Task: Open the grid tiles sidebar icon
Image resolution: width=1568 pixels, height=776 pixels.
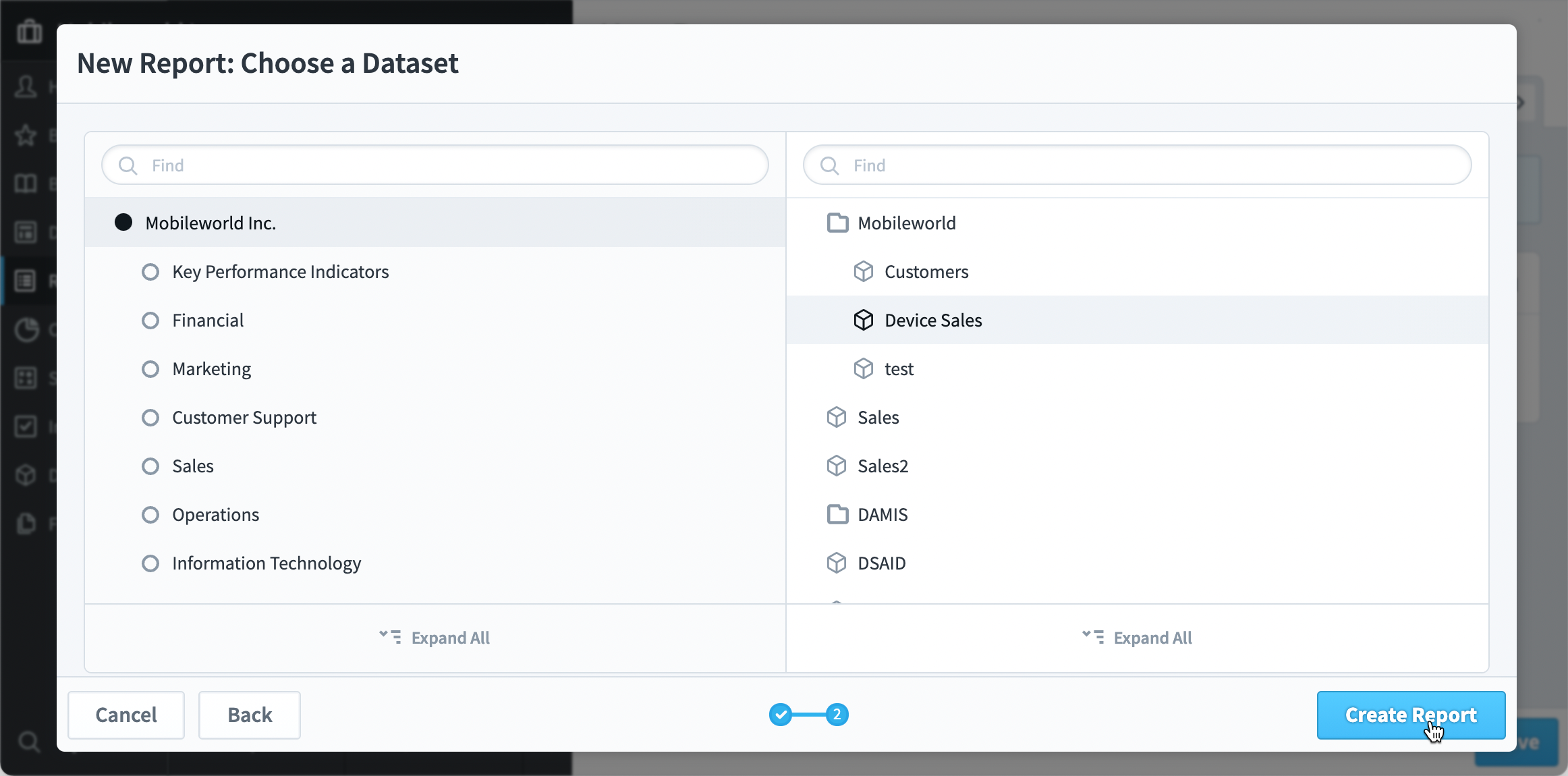Action: coord(26,378)
